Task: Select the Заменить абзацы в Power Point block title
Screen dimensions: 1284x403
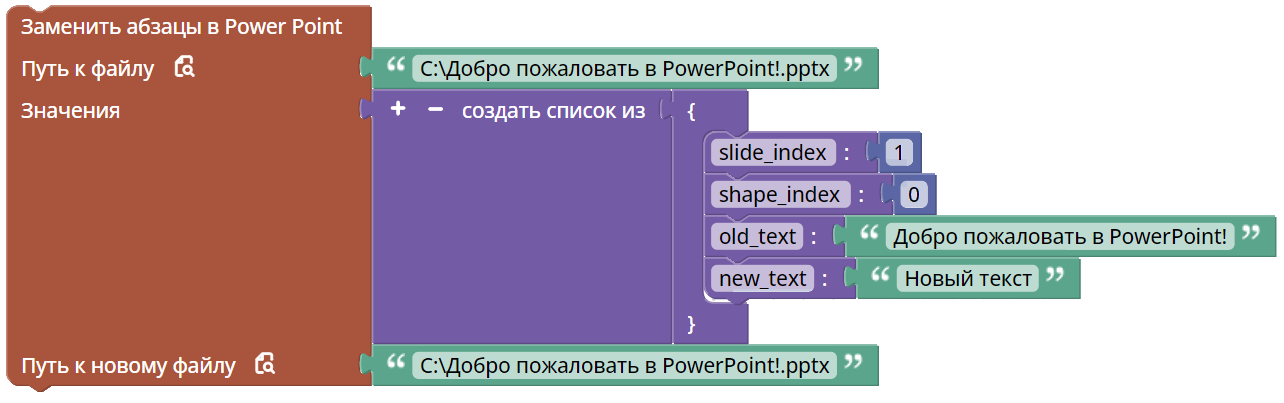Action: [x=182, y=27]
